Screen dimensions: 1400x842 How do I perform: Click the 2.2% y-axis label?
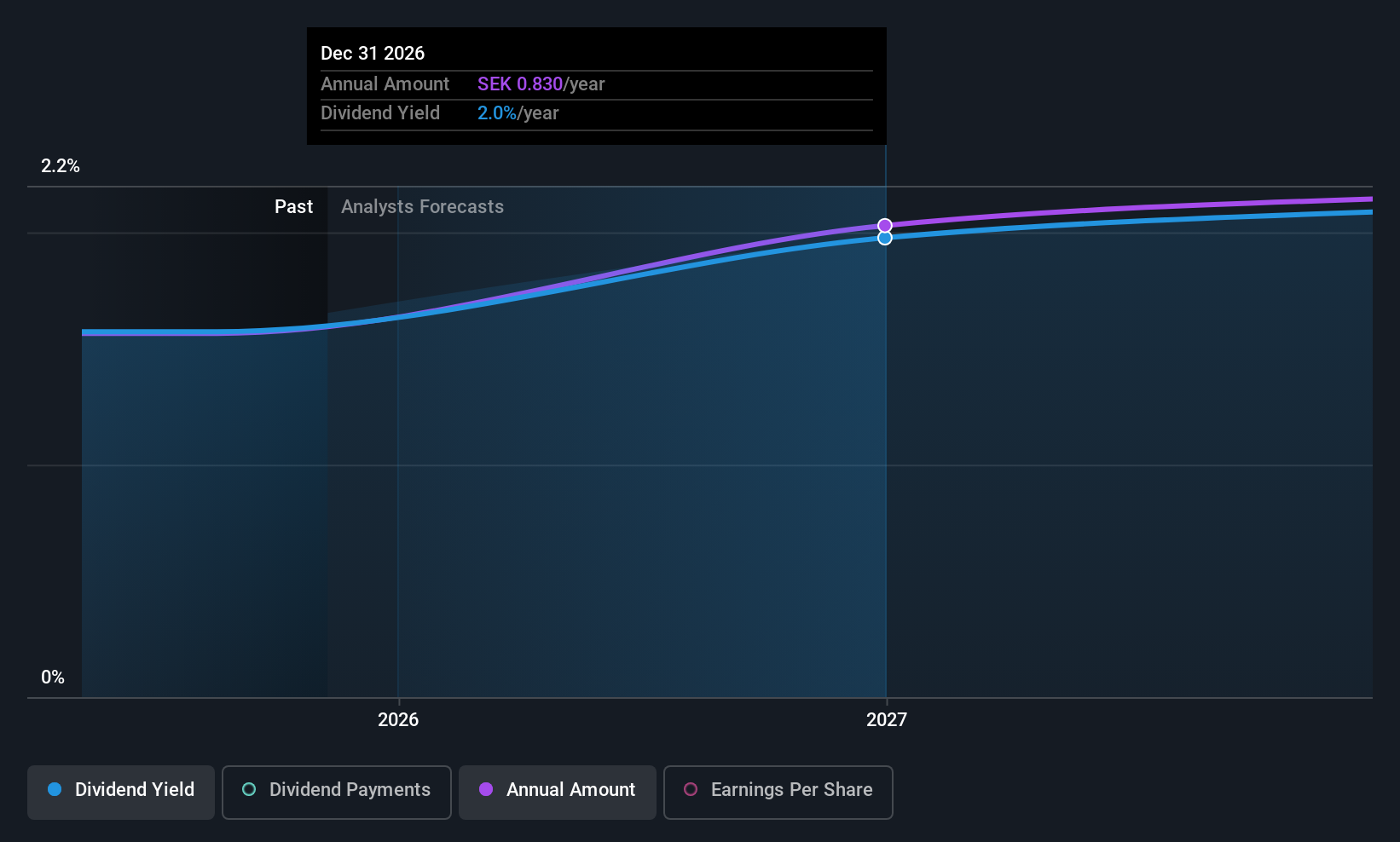point(61,166)
